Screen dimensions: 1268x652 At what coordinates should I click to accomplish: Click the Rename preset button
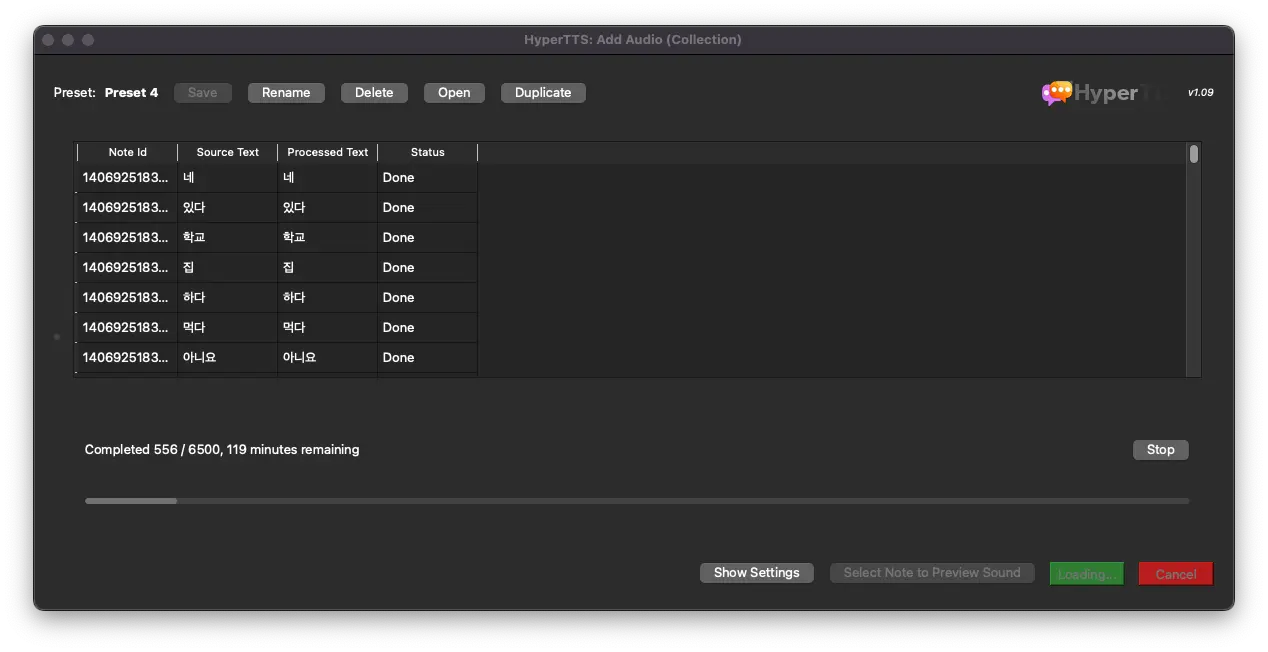pyautogui.click(x=286, y=93)
